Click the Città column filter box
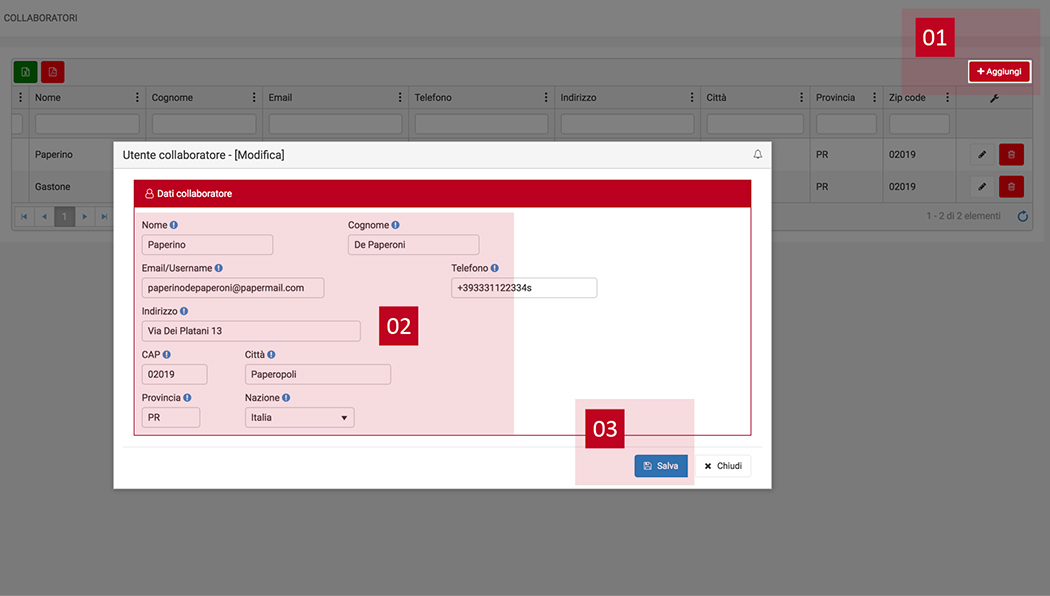The width and height of the screenshot is (1050, 596). tap(755, 124)
